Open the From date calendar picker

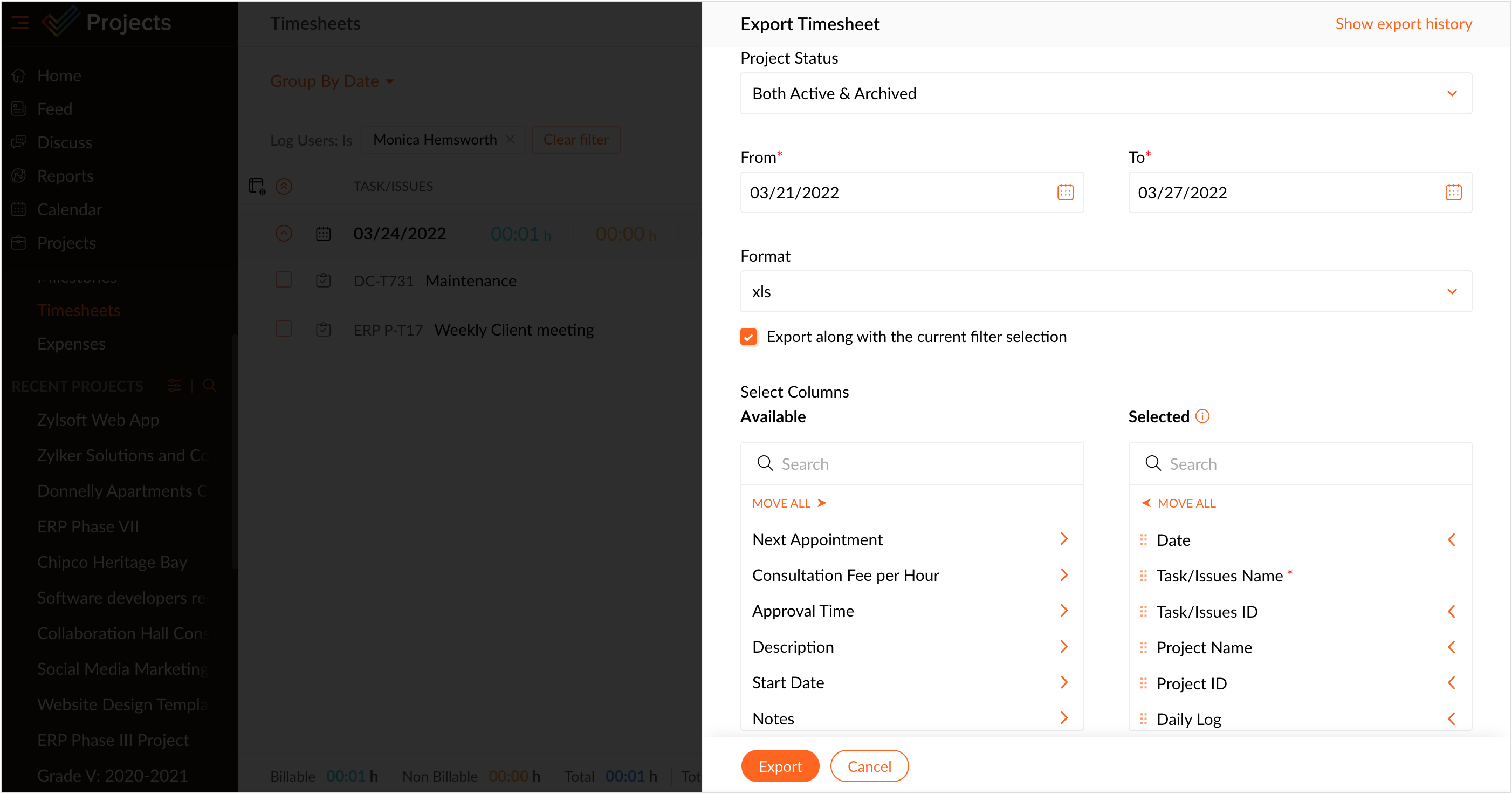click(x=1065, y=192)
